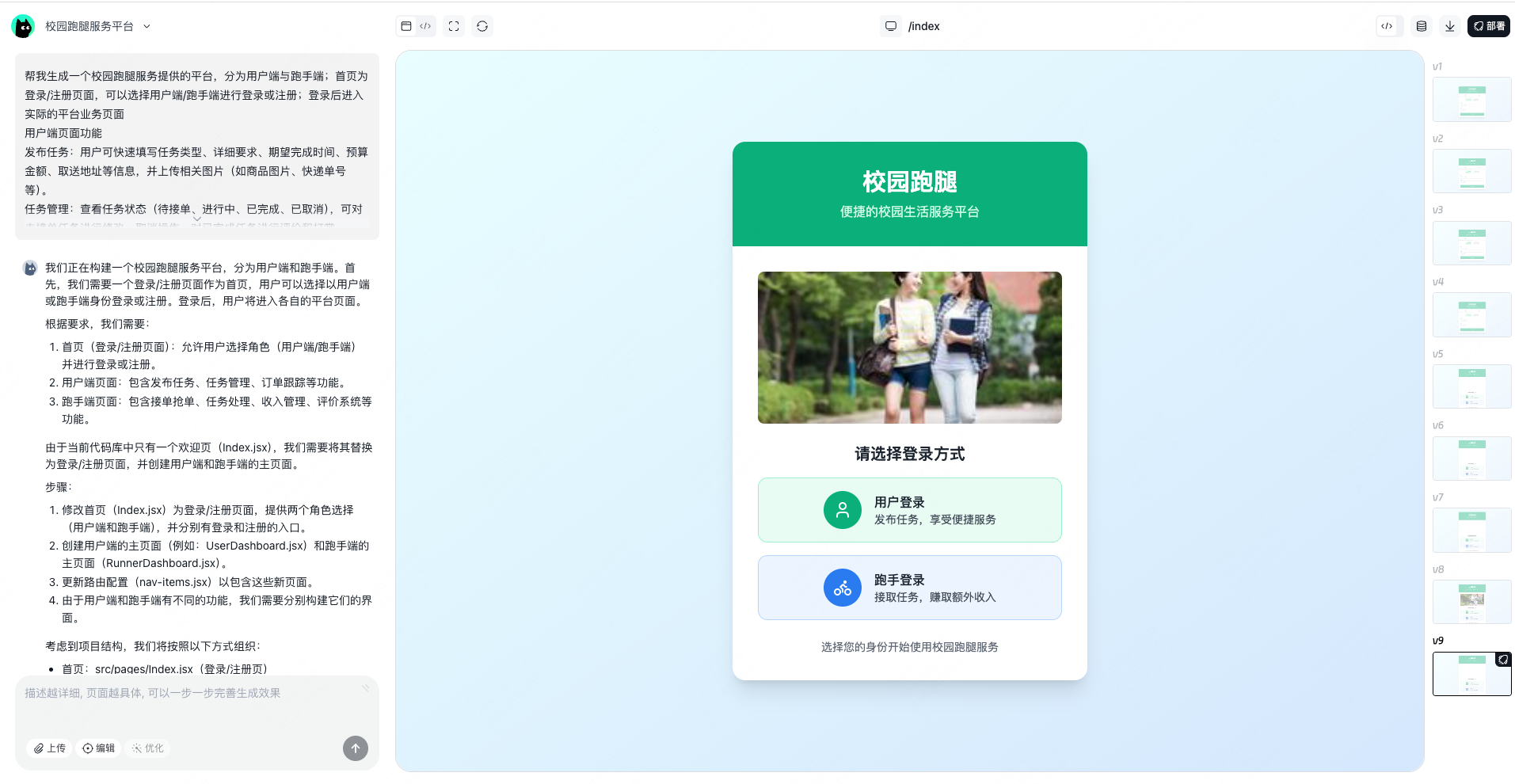Viewport: 1515px width, 784px height.
Task: Click the 上传 upload button
Action: [x=48, y=748]
